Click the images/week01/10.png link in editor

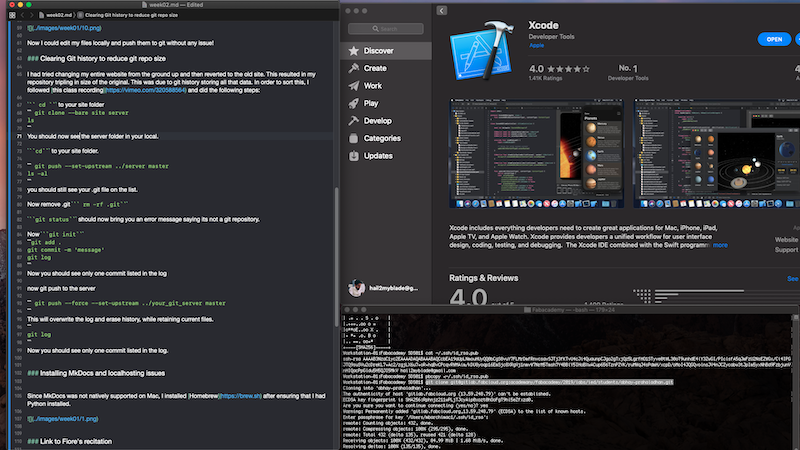[64, 28]
